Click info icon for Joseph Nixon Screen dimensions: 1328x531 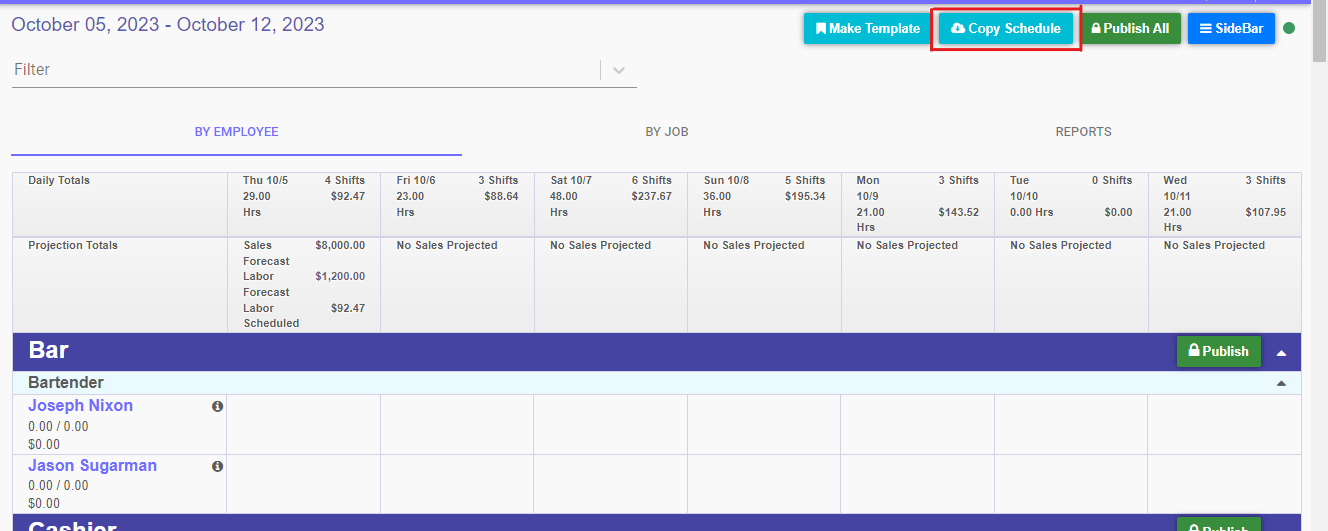click(x=217, y=406)
